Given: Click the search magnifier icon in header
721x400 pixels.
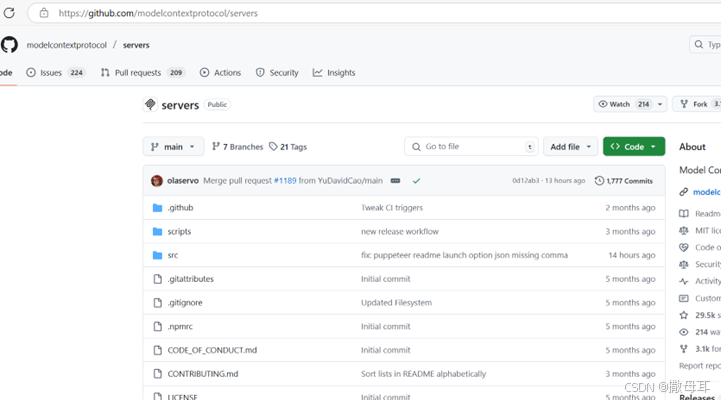Looking at the screenshot, I should (x=698, y=45).
